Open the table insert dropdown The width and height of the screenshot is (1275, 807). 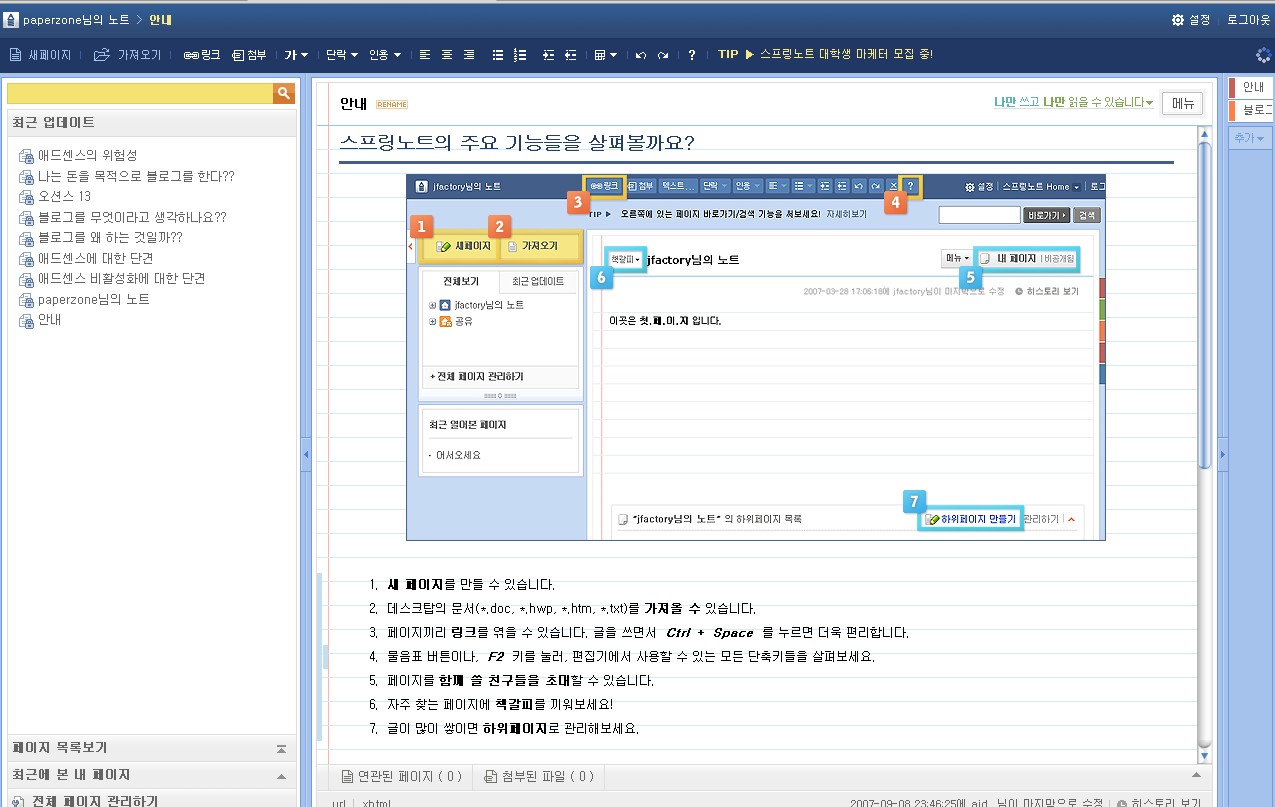[606, 55]
